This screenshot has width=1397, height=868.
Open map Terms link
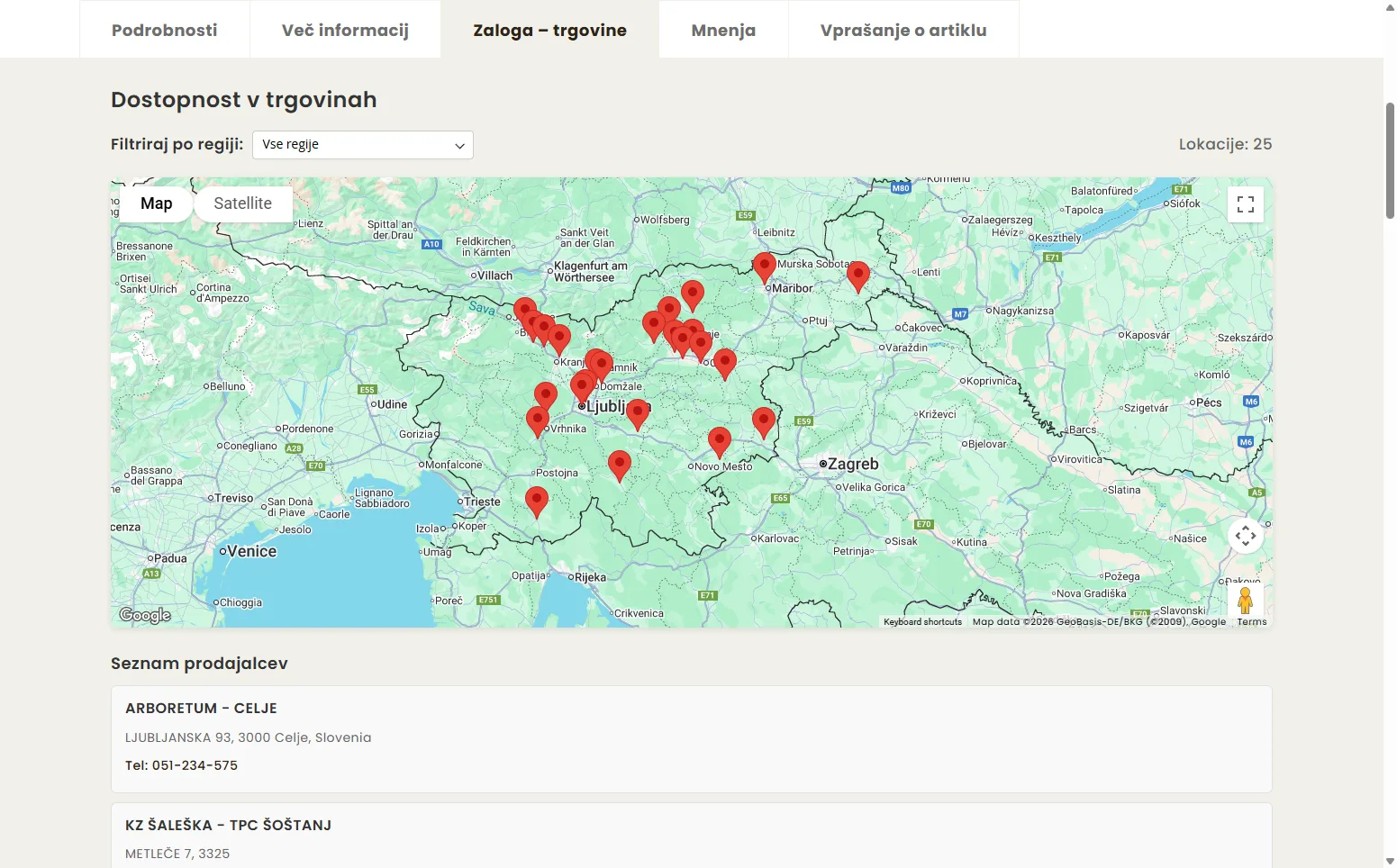click(x=1251, y=622)
